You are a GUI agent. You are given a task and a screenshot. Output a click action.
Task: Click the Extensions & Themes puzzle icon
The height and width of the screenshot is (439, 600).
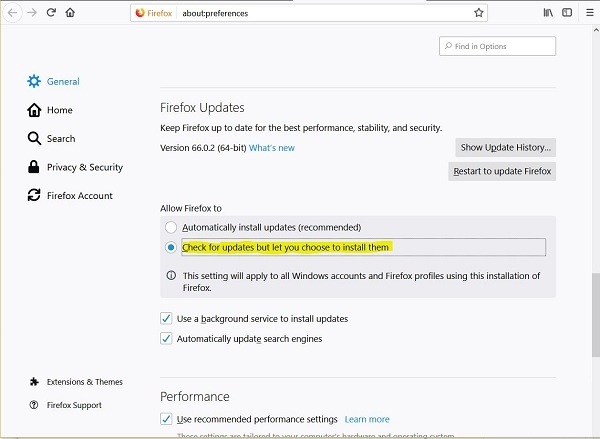coord(35,382)
